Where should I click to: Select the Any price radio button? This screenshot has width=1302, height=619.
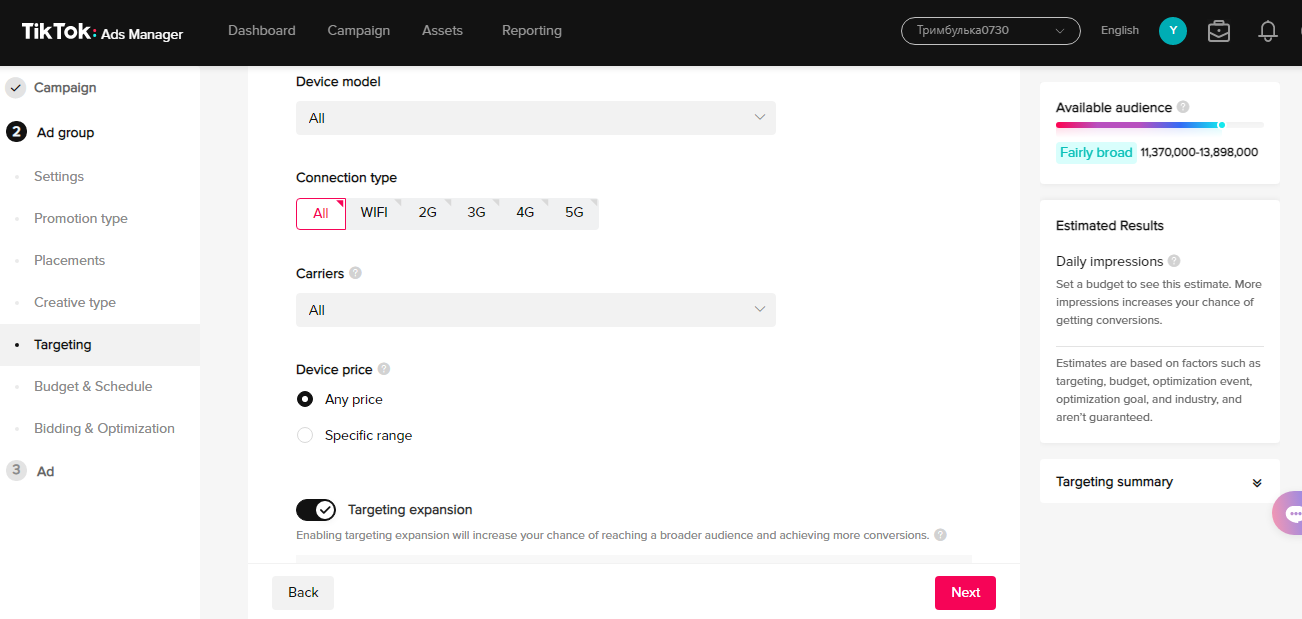305,399
